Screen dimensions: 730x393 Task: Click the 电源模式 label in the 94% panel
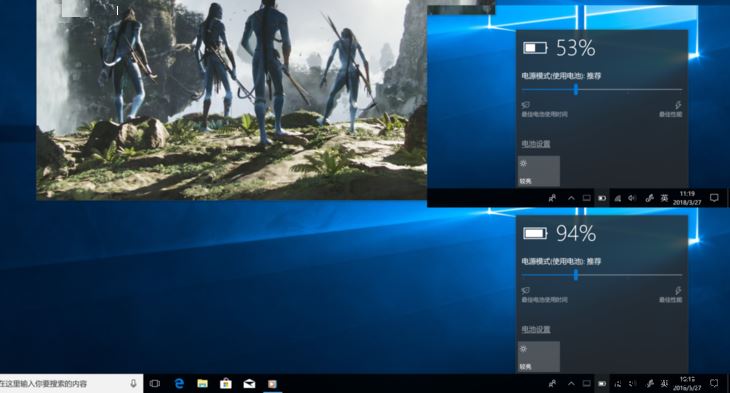click(x=561, y=262)
